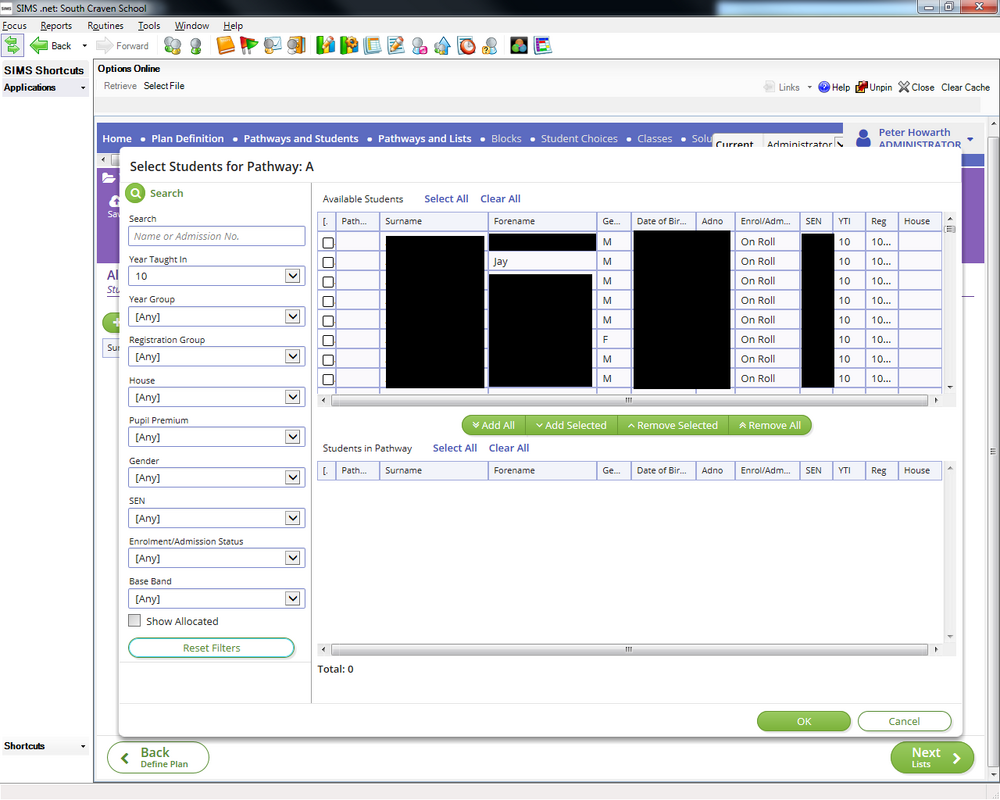
Task: Click the blue Help question icon
Action: [824, 87]
